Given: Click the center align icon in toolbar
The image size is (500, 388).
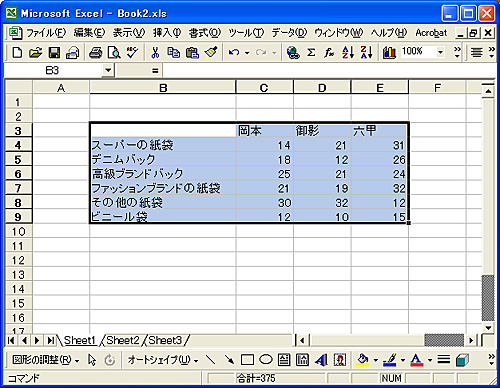Looking at the screenshot, I should tap(477, 52).
